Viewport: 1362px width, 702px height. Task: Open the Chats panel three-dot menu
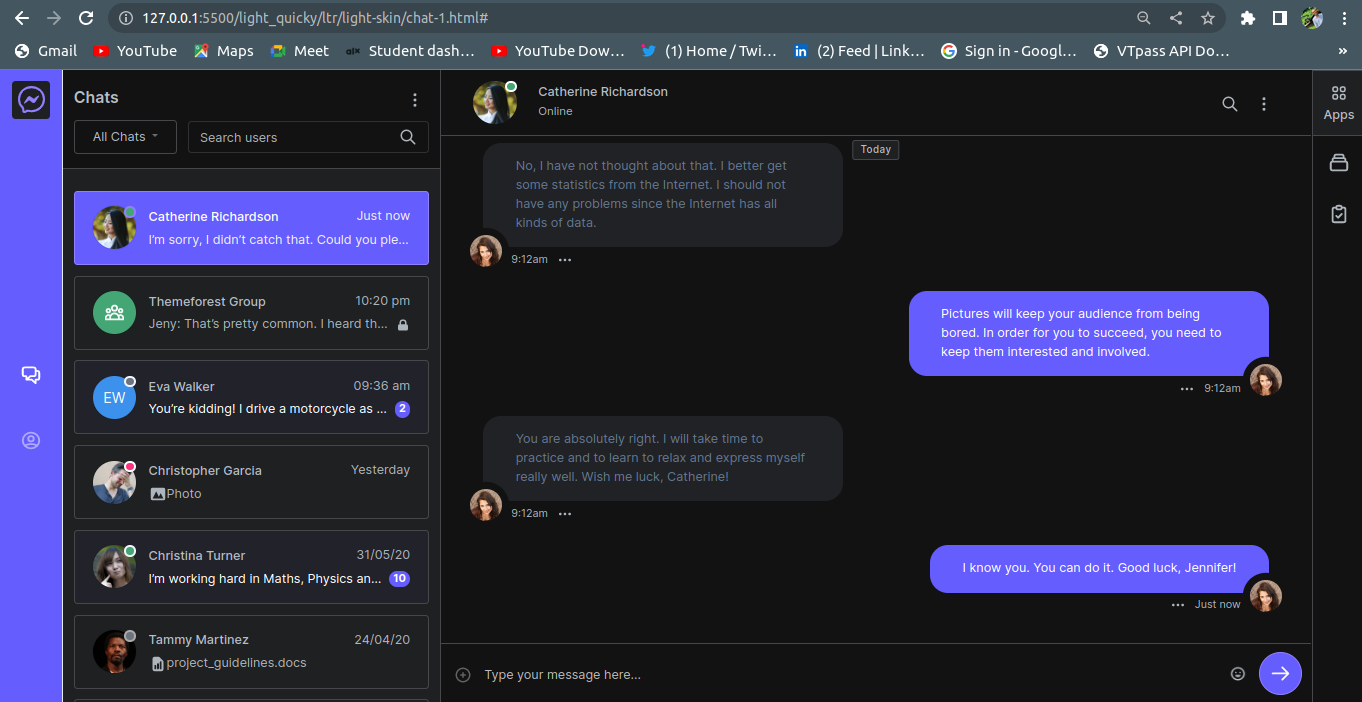pyautogui.click(x=415, y=100)
